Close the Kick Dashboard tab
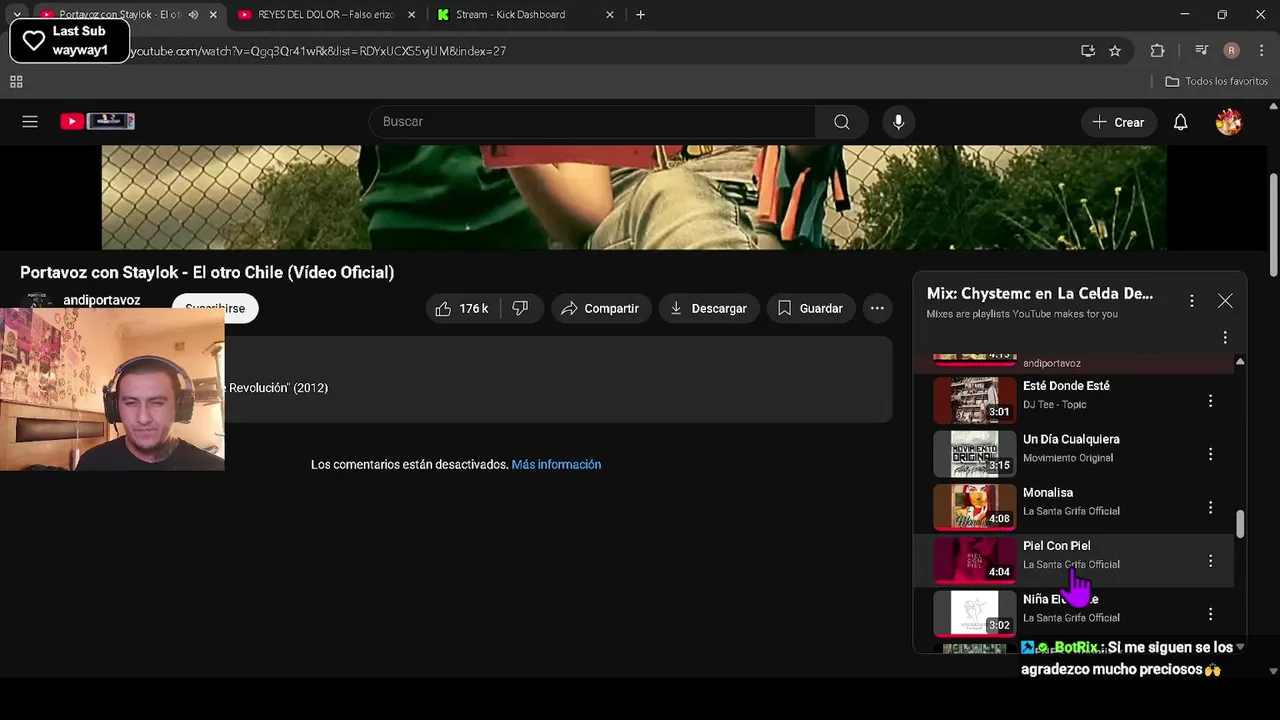 pyautogui.click(x=610, y=15)
